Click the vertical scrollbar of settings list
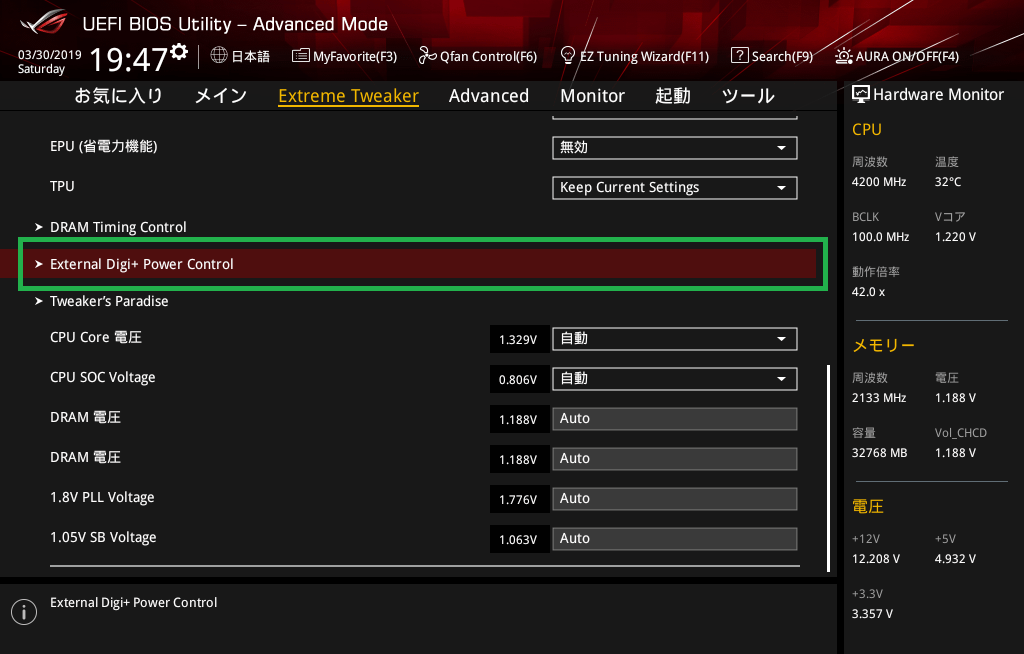Screen dimensions: 1024x654 coord(829,468)
